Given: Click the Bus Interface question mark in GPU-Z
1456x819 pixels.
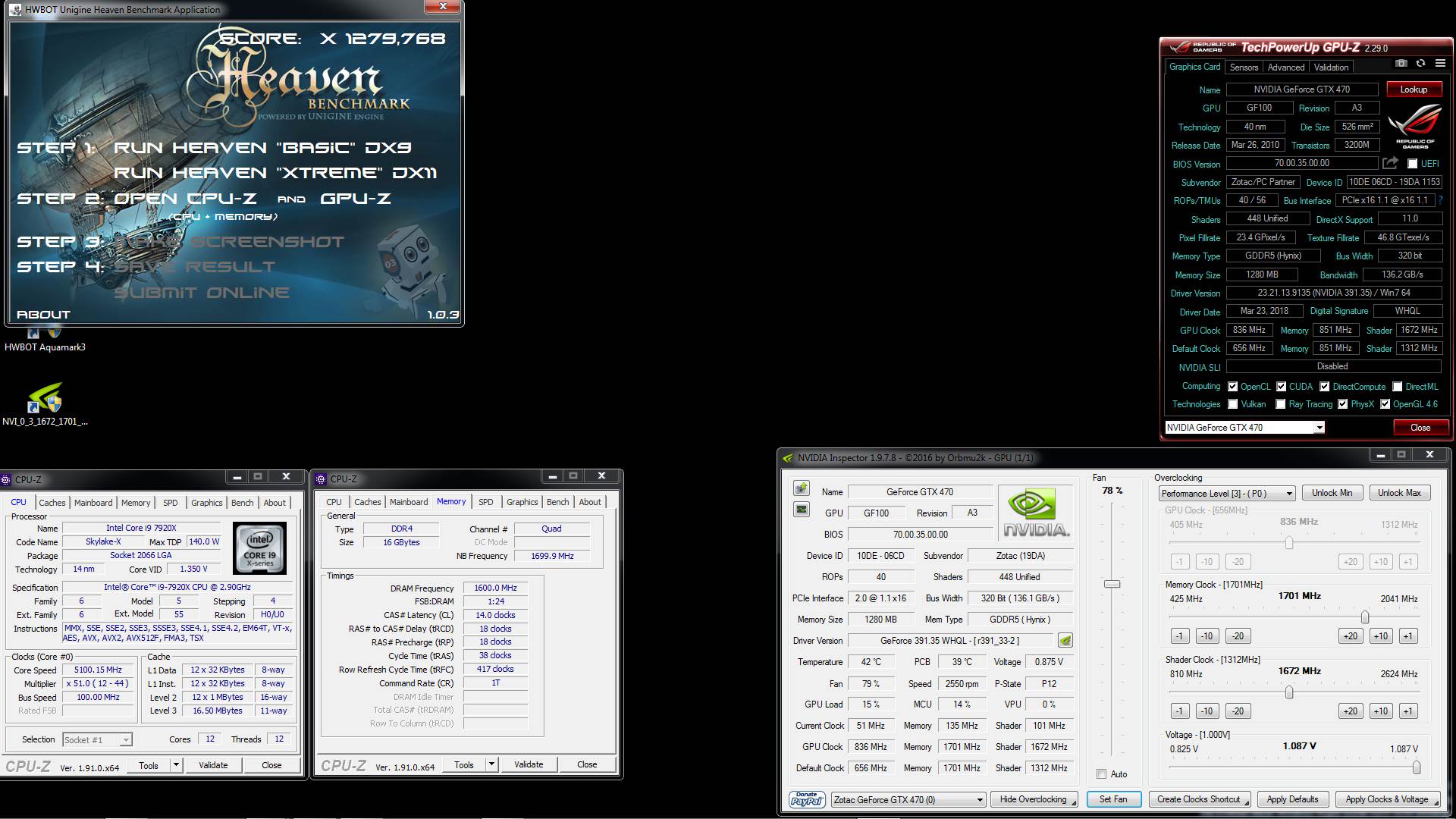Looking at the screenshot, I should [1440, 200].
